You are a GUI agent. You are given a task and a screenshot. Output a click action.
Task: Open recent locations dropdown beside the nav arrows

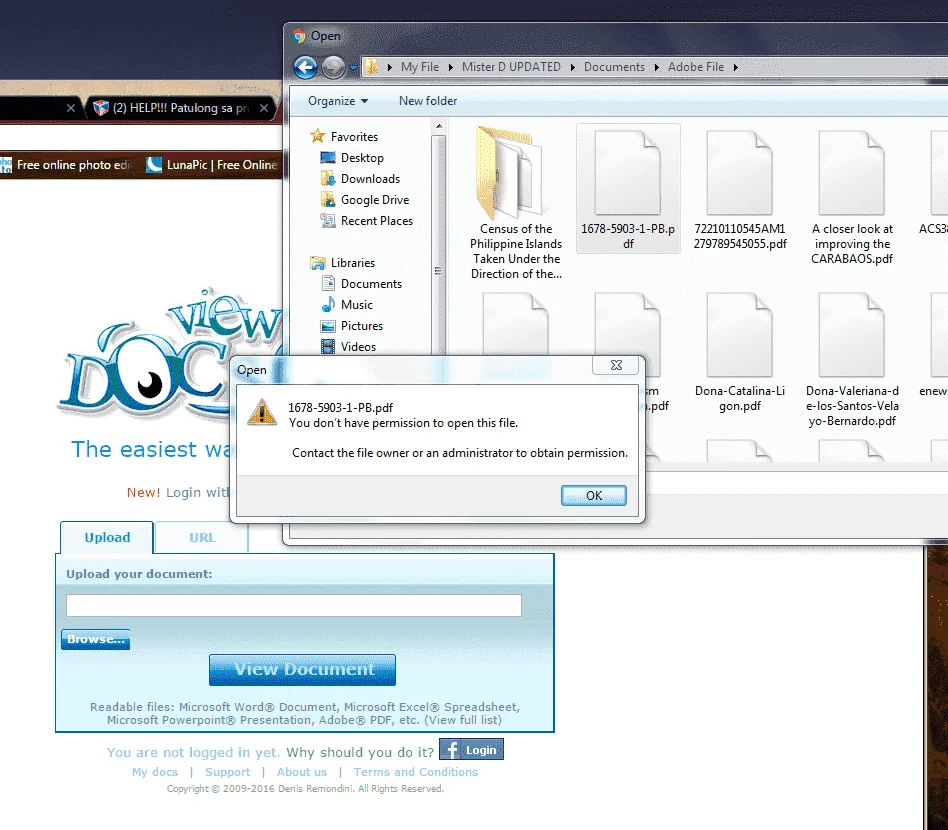coord(353,68)
